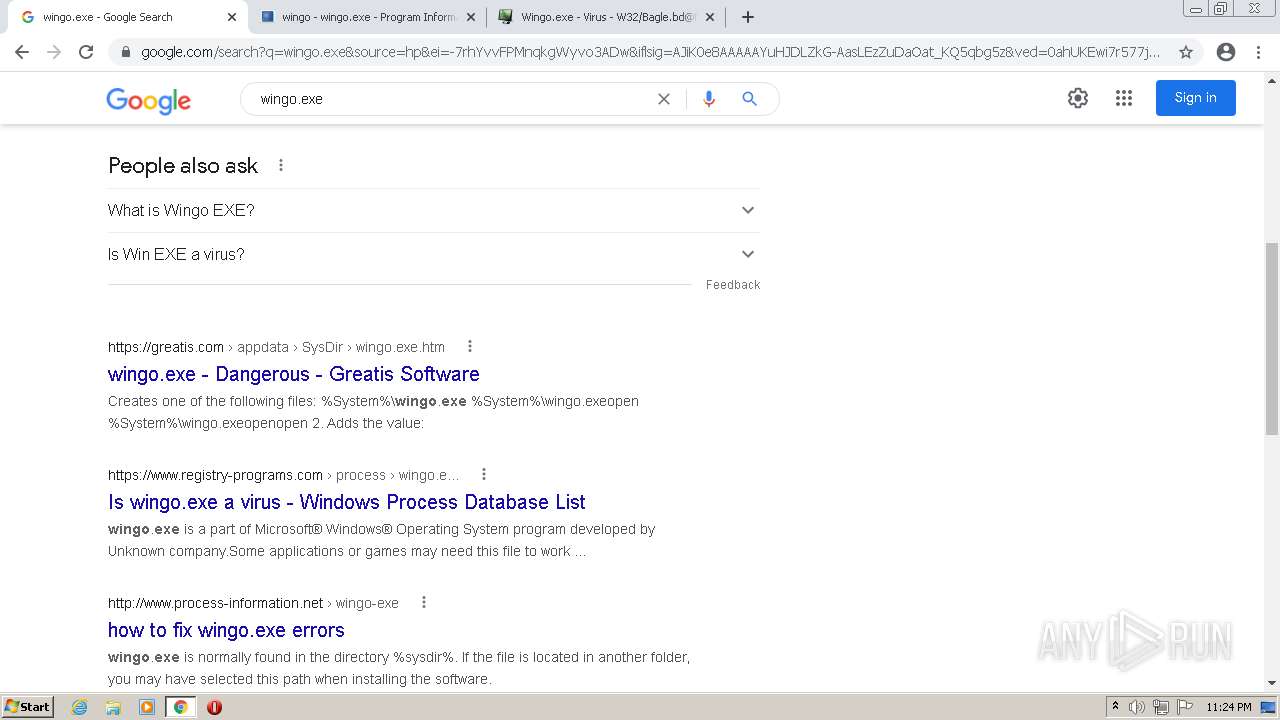Click the greatis.com breadcrumb URL
Image resolution: width=1280 pixels, height=720 pixels.
(x=276, y=347)
